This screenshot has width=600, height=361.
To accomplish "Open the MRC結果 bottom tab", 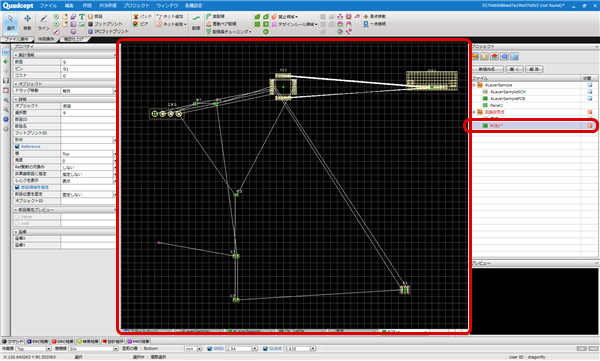I will [x=138, y=341].
